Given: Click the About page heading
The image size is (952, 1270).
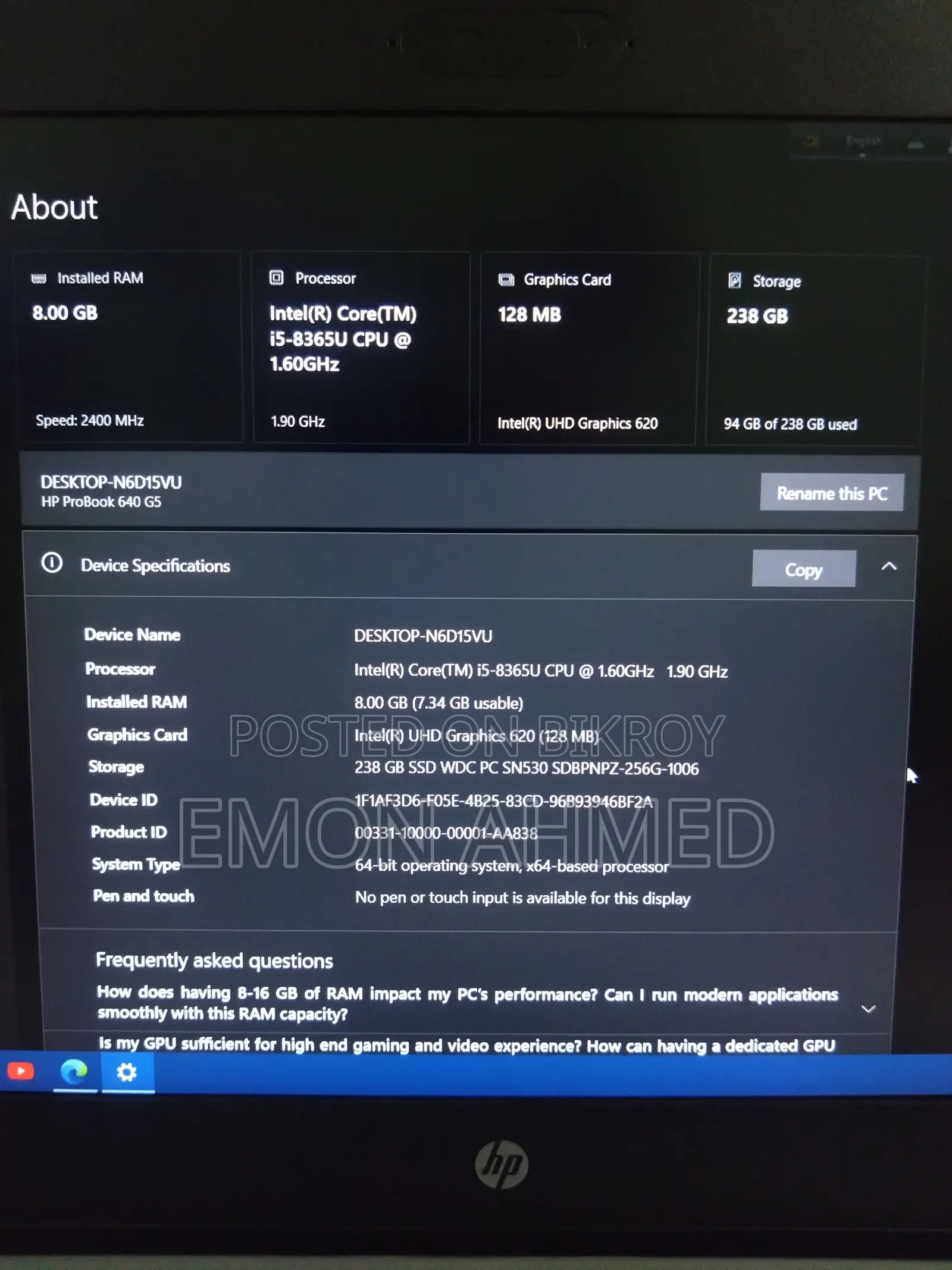Looking at the screenshot, I should tap(54, 207).
